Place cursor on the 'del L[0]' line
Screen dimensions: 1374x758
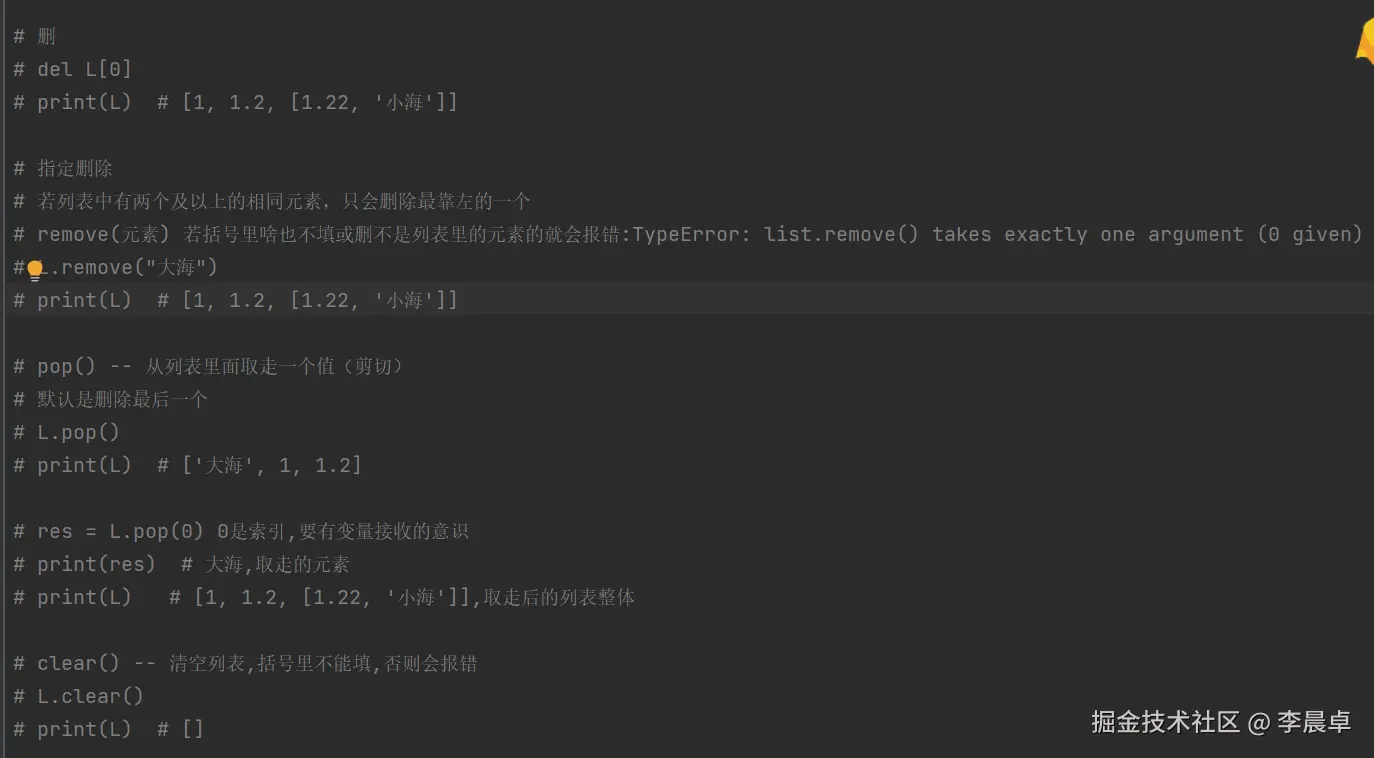tap(84, 69)
